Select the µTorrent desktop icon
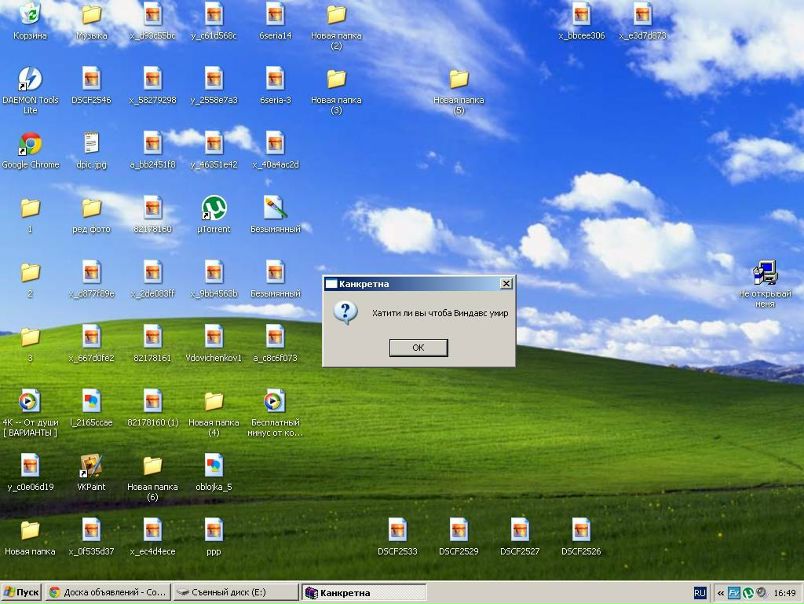Screen dimensions: 804x604 pyautogui.click(x=213, y=209)
